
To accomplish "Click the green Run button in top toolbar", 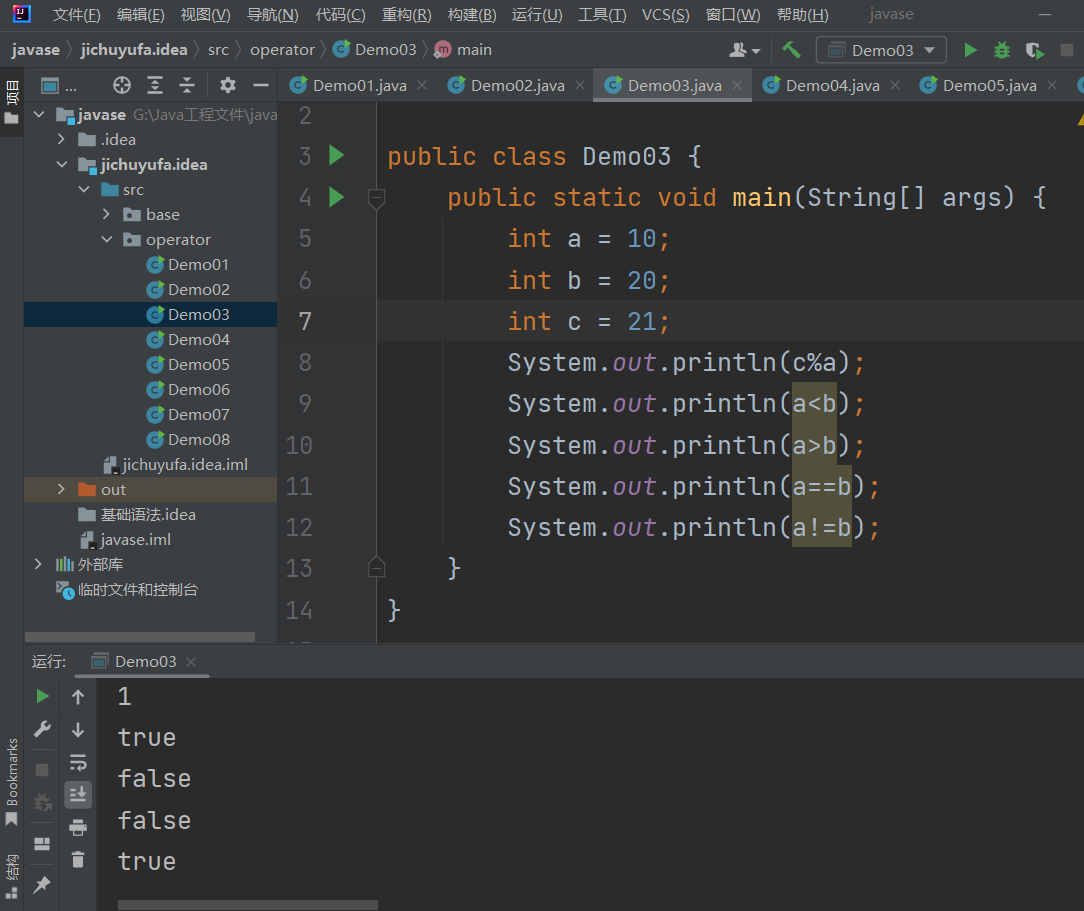I will 969,50.
